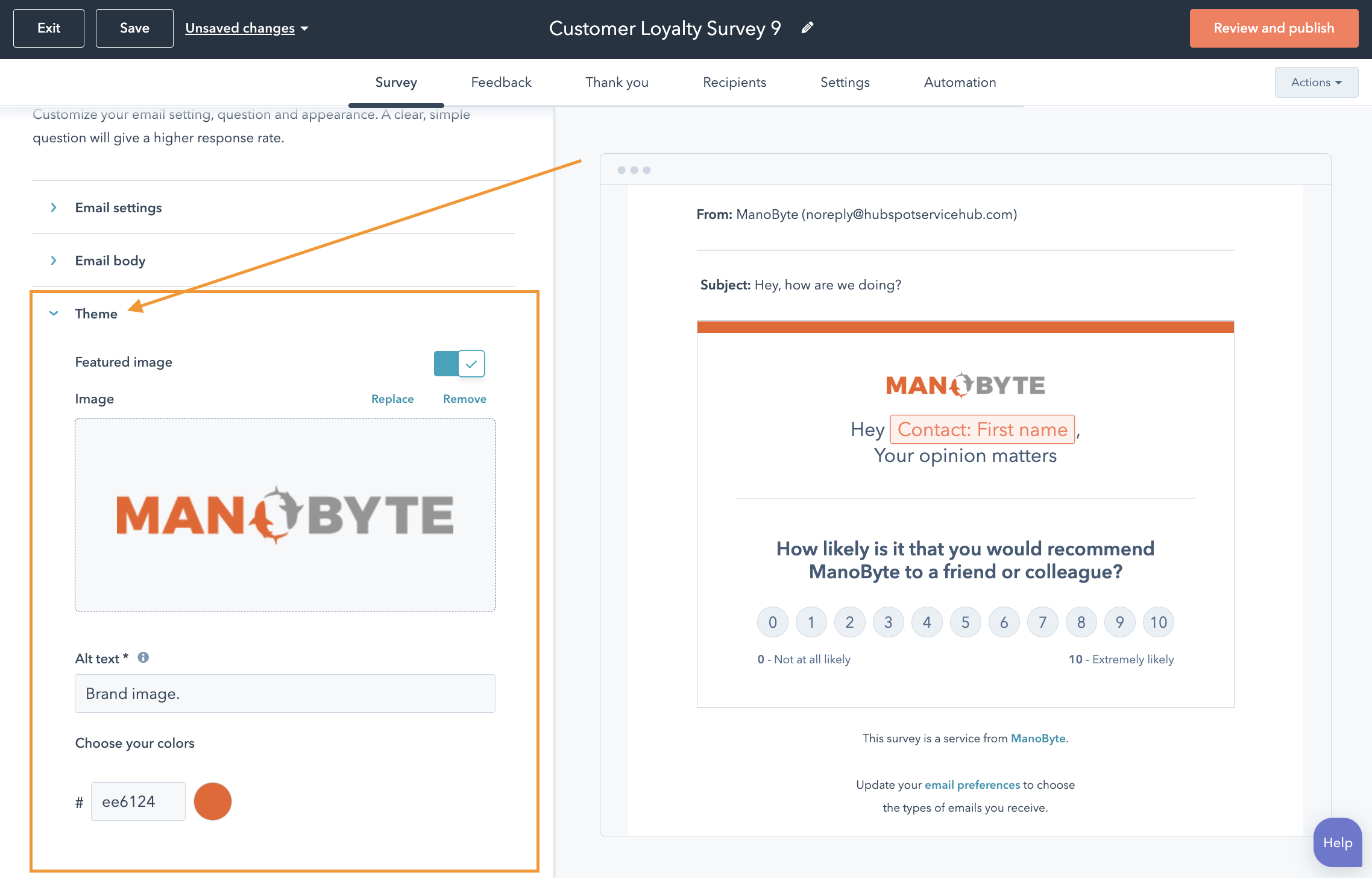Click the recommend ManoByte question heading
The width and height of the screenshot is (1372, 878).
pos(965,560)
